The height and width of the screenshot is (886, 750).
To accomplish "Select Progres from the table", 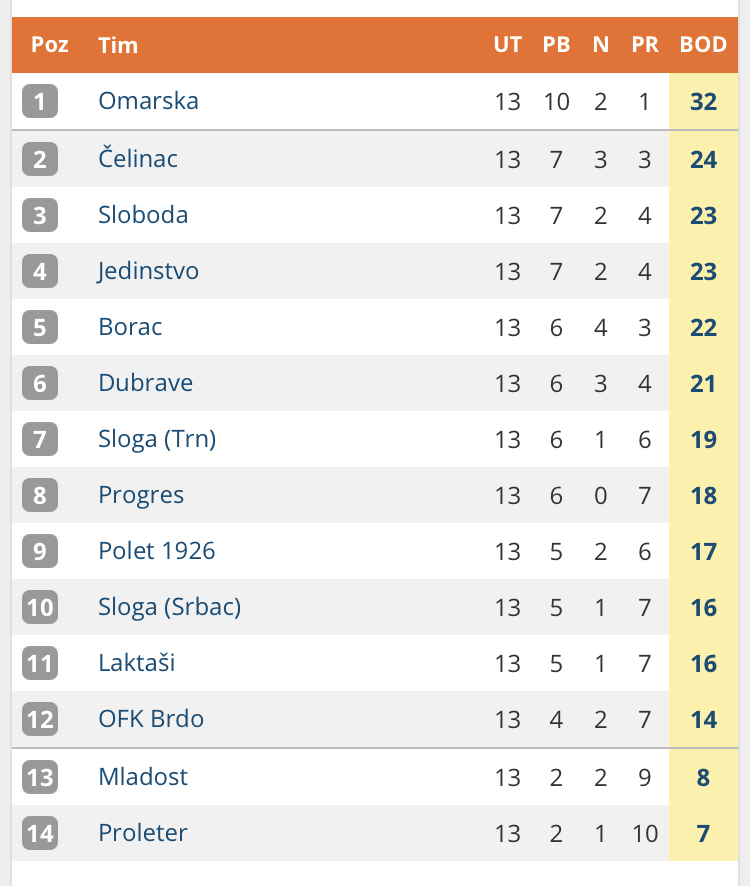I will pos(141,495).
